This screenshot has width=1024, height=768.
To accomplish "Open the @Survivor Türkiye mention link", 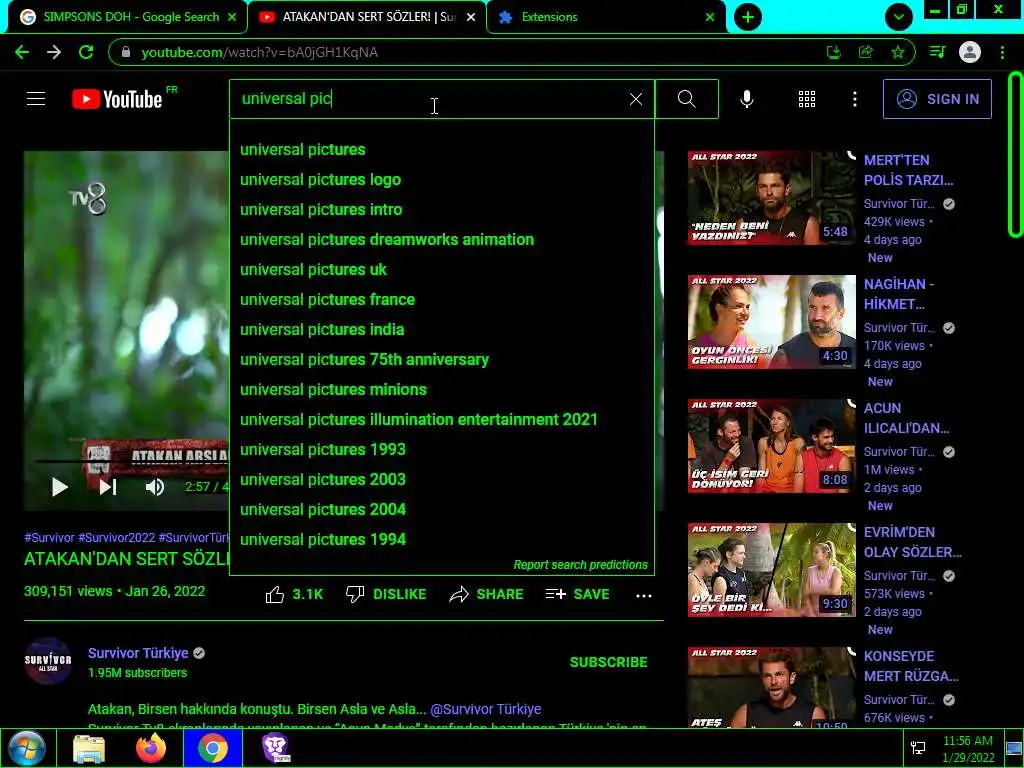I will tap(485, 709).
